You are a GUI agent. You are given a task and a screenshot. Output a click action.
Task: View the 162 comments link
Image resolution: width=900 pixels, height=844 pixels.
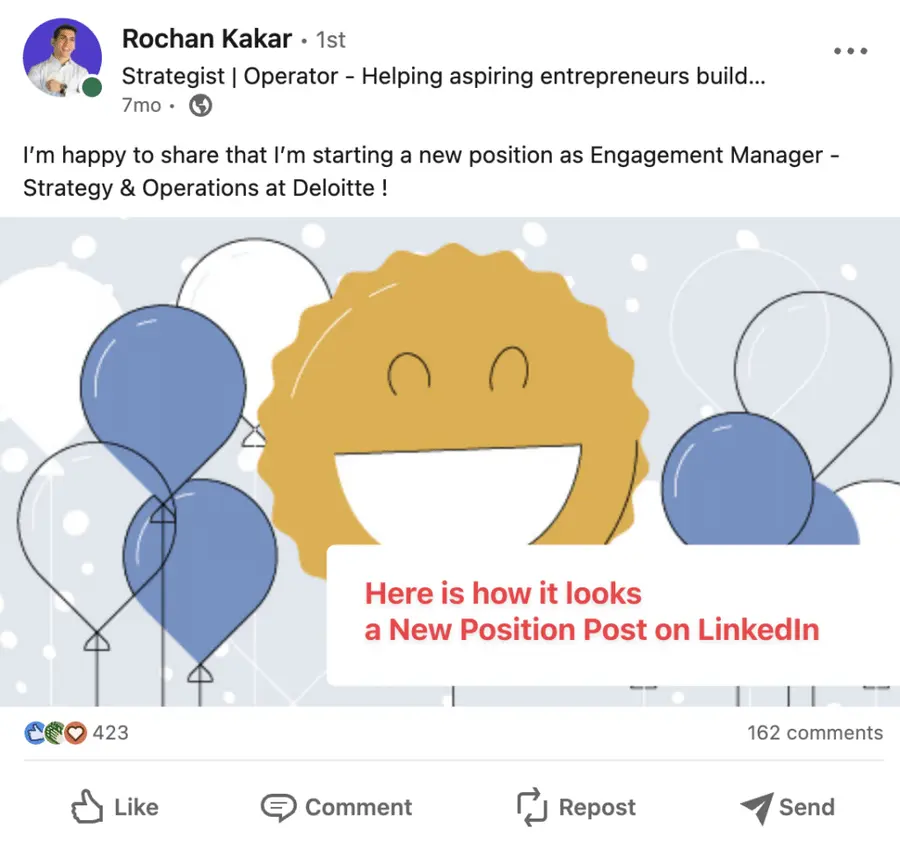pyautogui.click(x=813, y=732)
